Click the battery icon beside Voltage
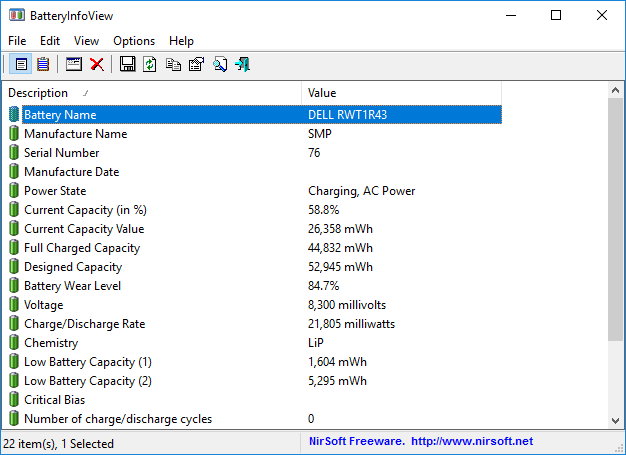The width and height of the screenshot is (626, 455). click(x=14, y=305)
